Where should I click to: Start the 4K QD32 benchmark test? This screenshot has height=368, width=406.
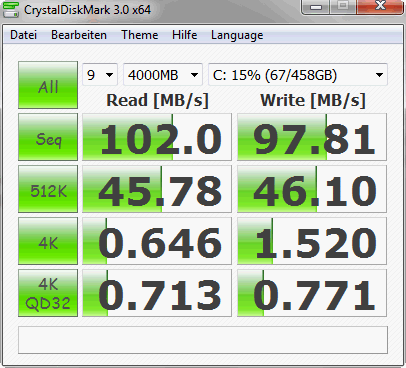pyautogui.click(x=48, y=293)
